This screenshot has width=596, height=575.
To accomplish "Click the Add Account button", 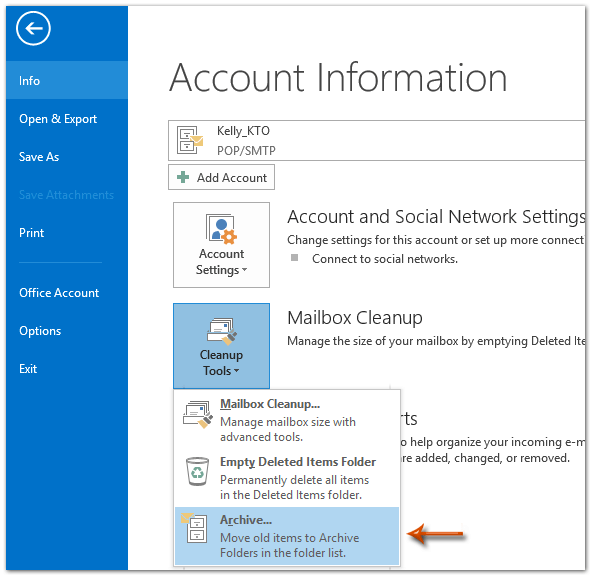I will [221, 177].
